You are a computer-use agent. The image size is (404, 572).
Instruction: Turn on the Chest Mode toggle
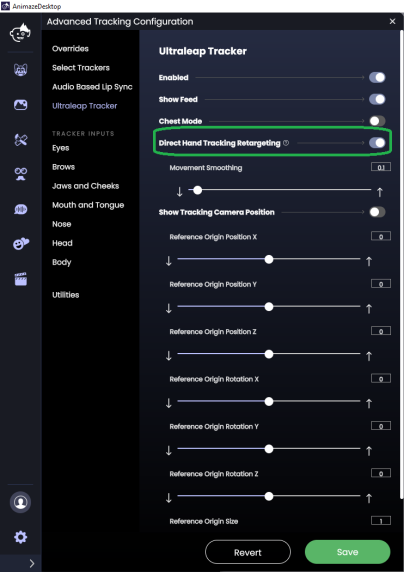[377, 121]
